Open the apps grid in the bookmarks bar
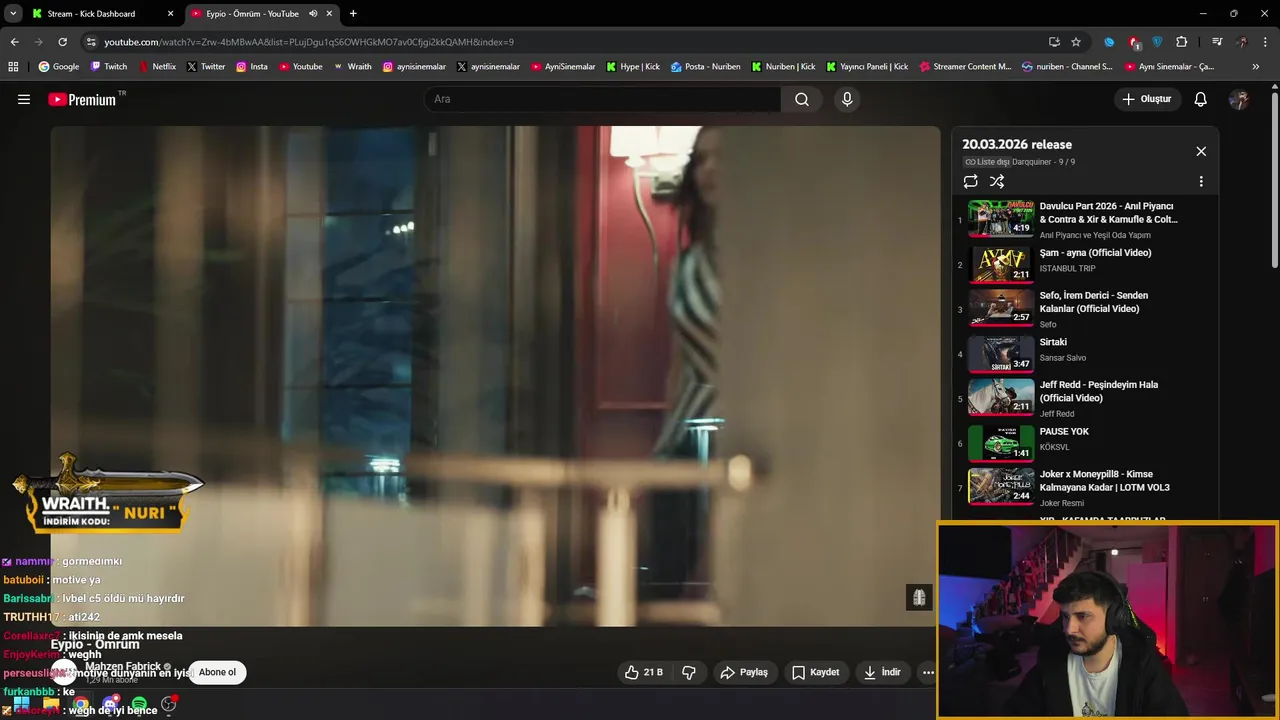 pyautogui.click(x=13, y=67)
